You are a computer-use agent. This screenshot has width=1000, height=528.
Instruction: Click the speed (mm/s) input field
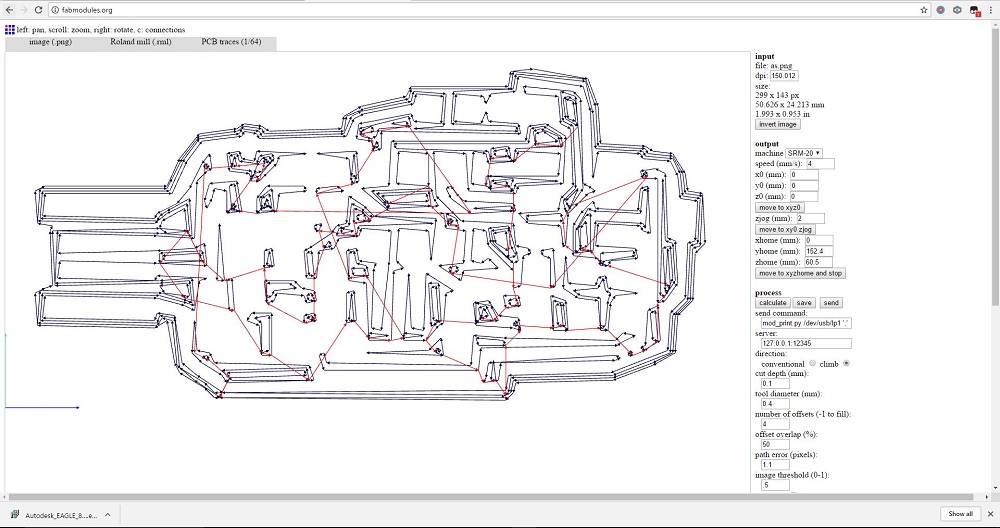(820, 163)
